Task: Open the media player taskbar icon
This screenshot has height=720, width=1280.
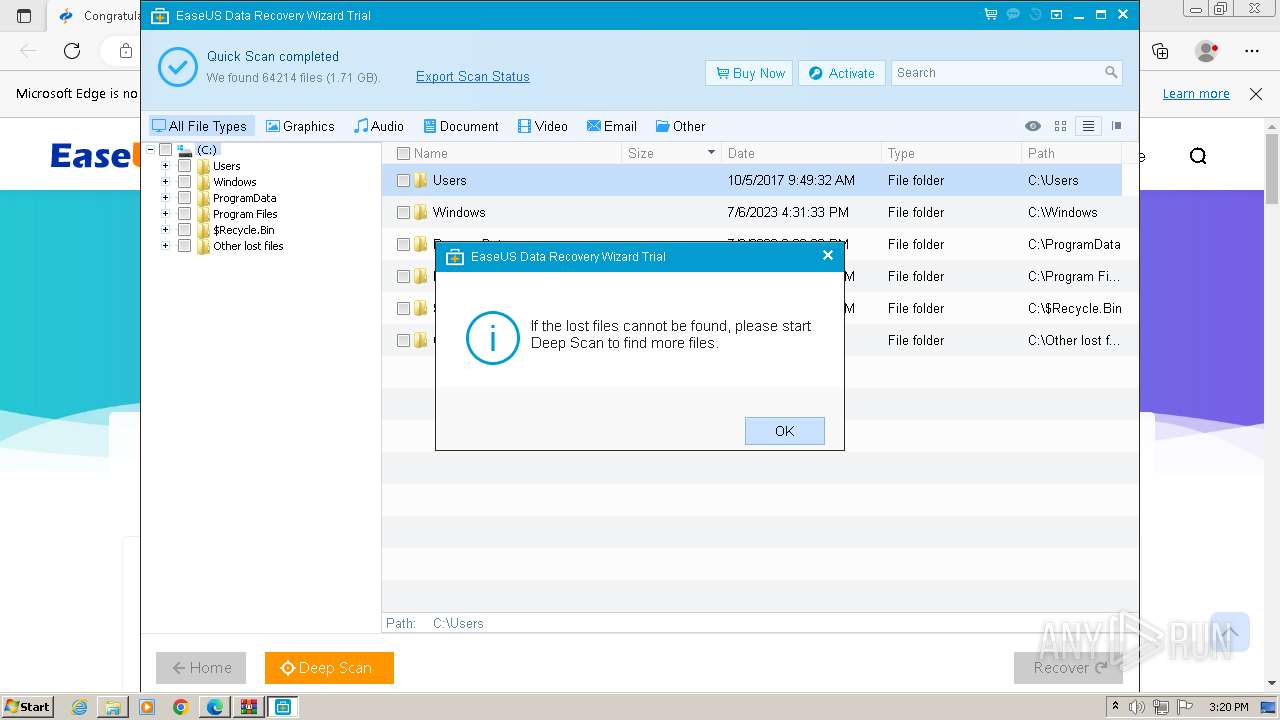Action: [147, 707]
